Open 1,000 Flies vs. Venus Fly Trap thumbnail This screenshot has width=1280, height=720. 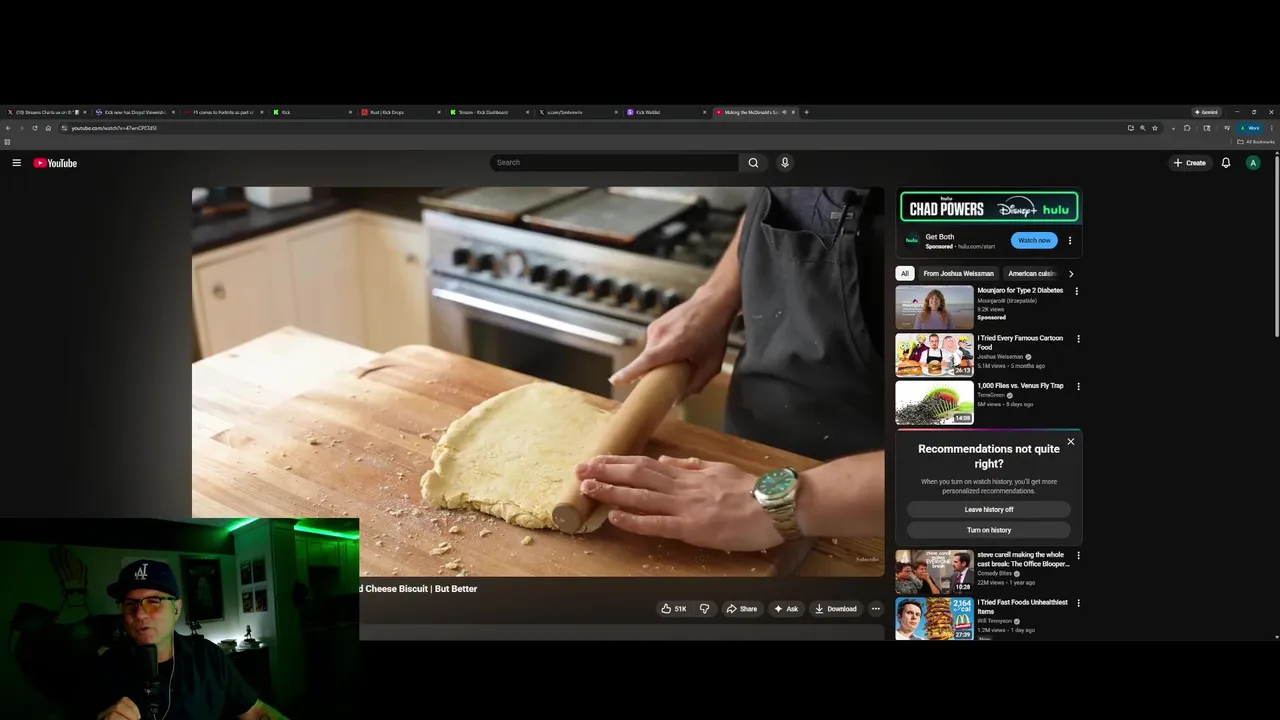(x=934, y=403)
